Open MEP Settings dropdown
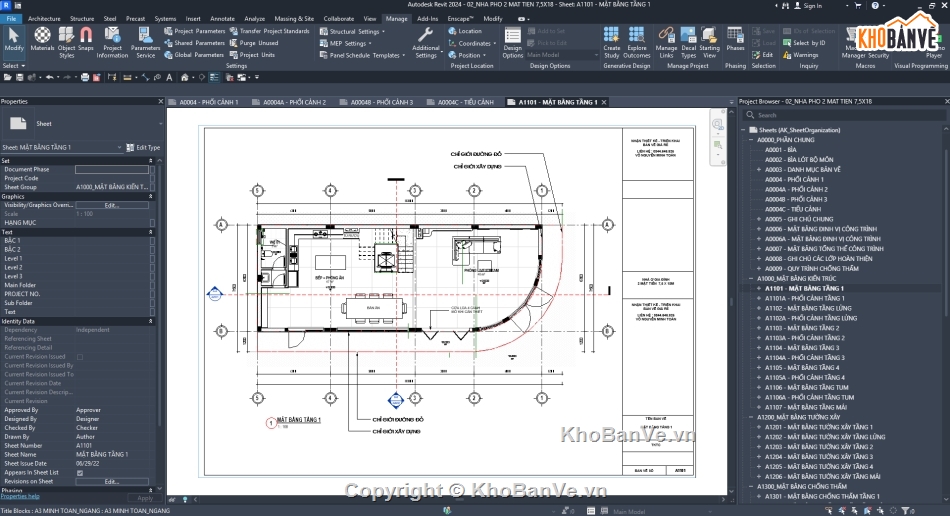This screenshot has height=516, width=950. click(x=345, y=44)
